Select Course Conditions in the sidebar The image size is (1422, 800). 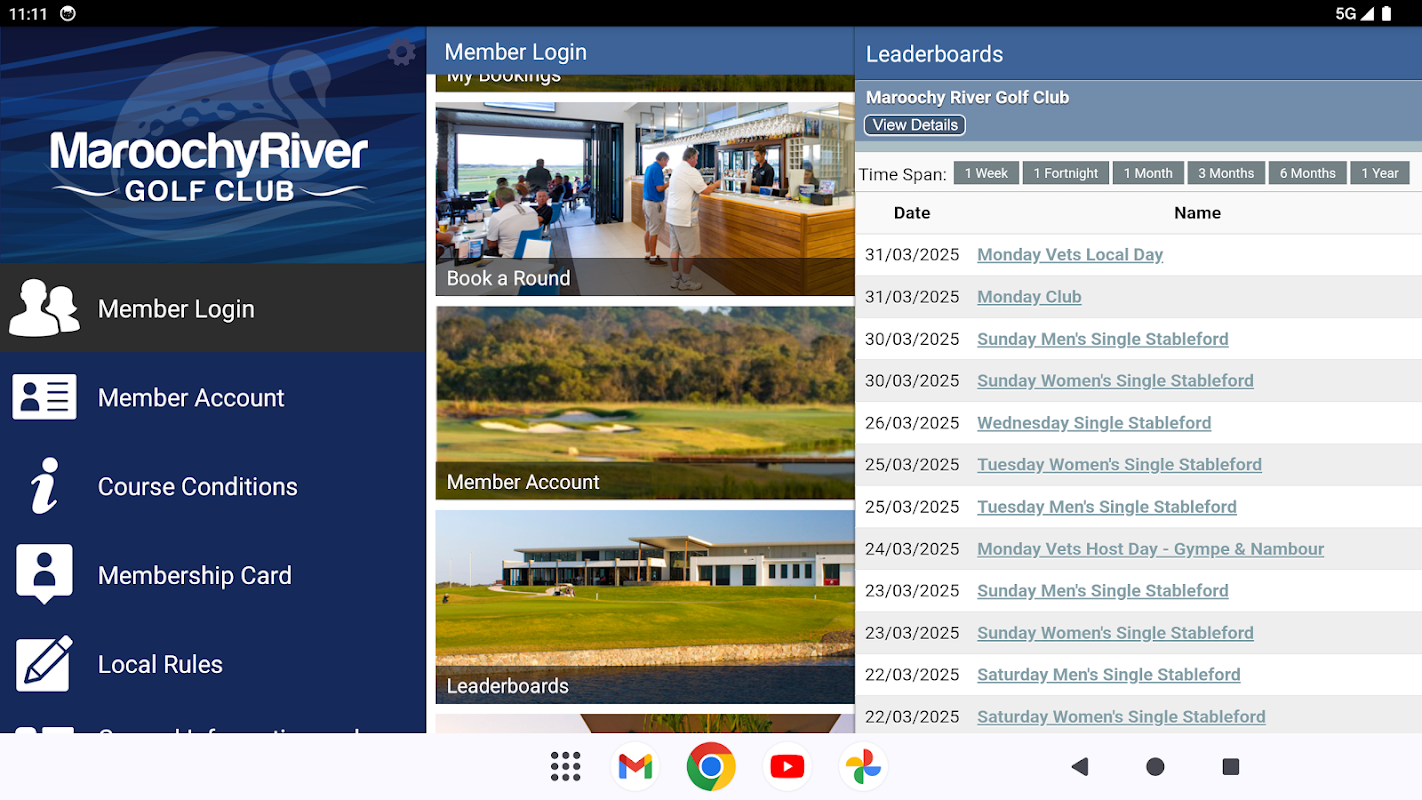(213, 486)
